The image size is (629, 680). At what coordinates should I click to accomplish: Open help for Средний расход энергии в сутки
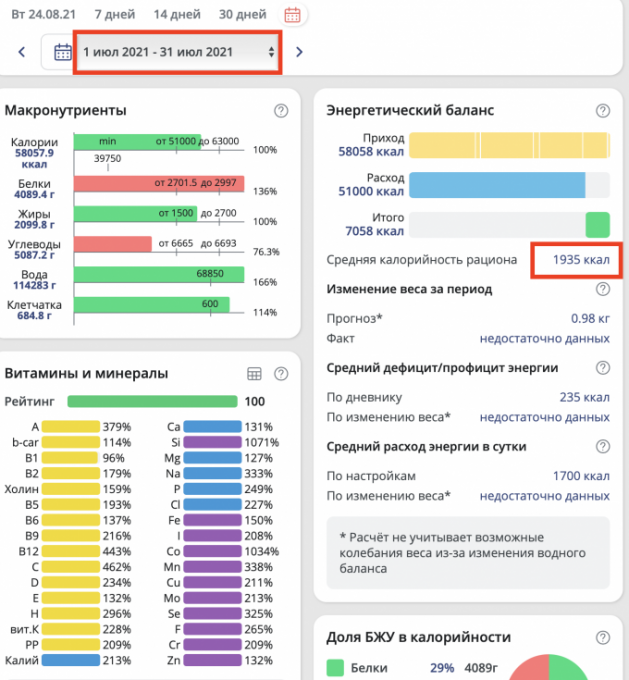[x=602, y=446]
